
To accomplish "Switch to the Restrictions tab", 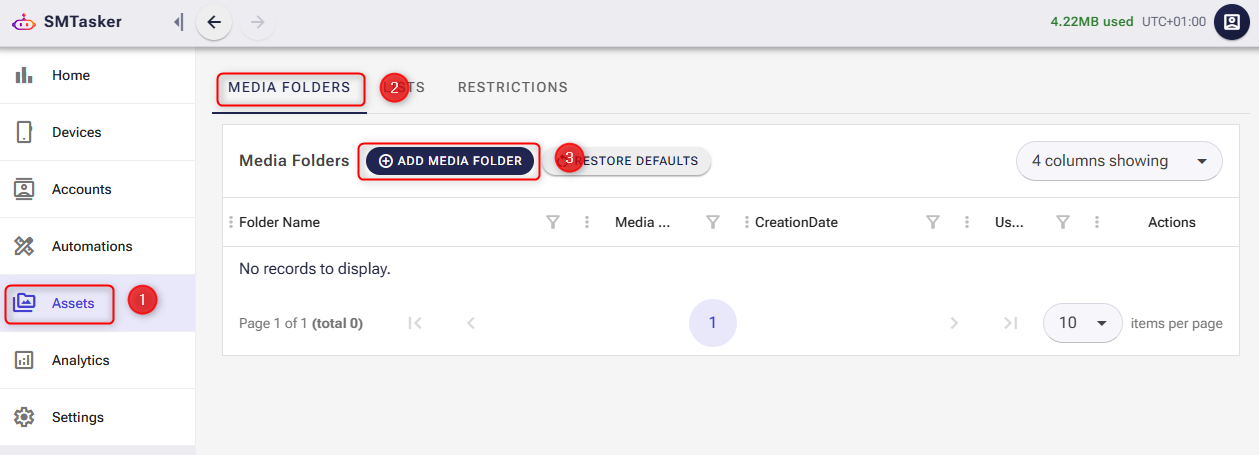I will tap(512, 88).
